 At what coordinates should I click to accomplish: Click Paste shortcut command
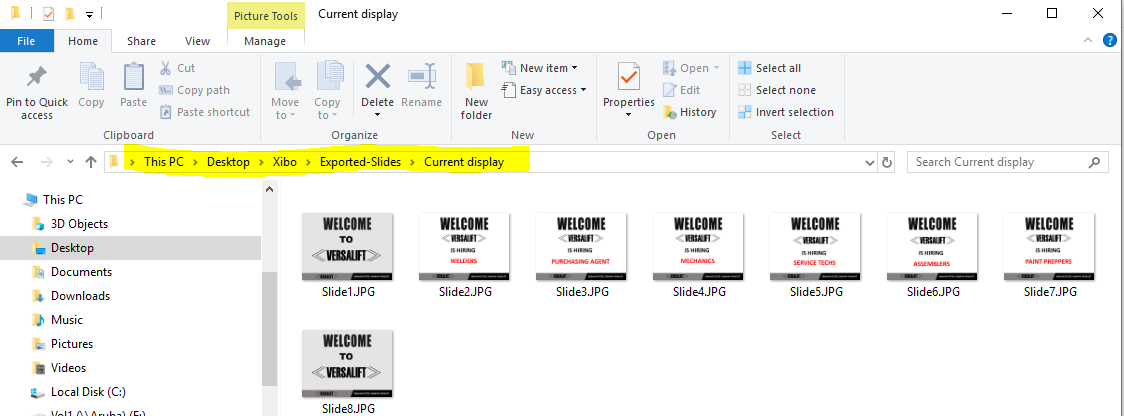pyautogui.click(x=204, y=112)
